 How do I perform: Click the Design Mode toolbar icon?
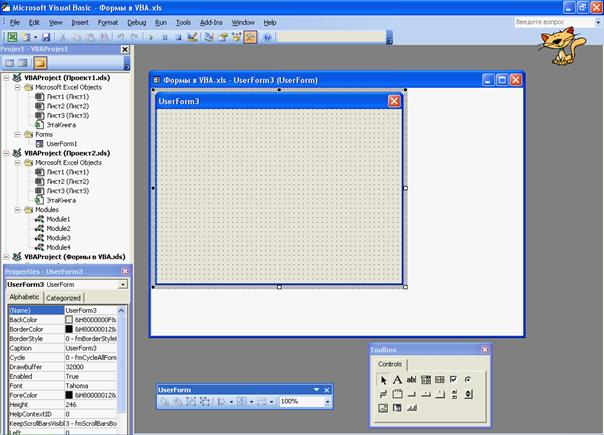click(194, 36)
